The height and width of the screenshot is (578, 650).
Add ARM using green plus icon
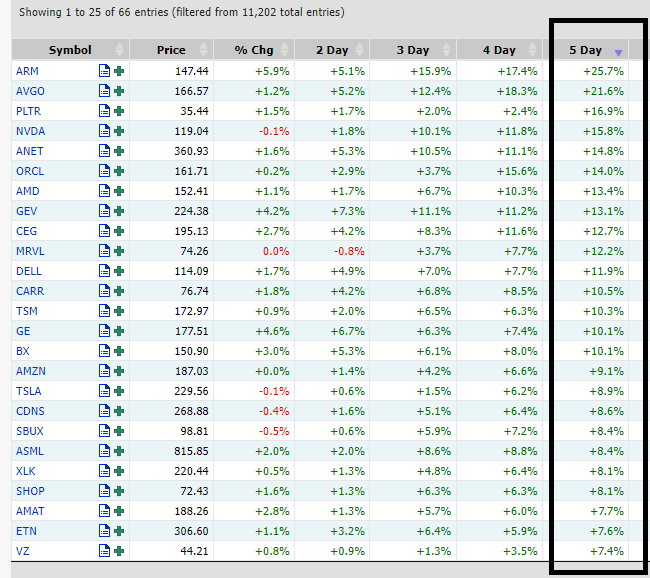pos(119,71)
